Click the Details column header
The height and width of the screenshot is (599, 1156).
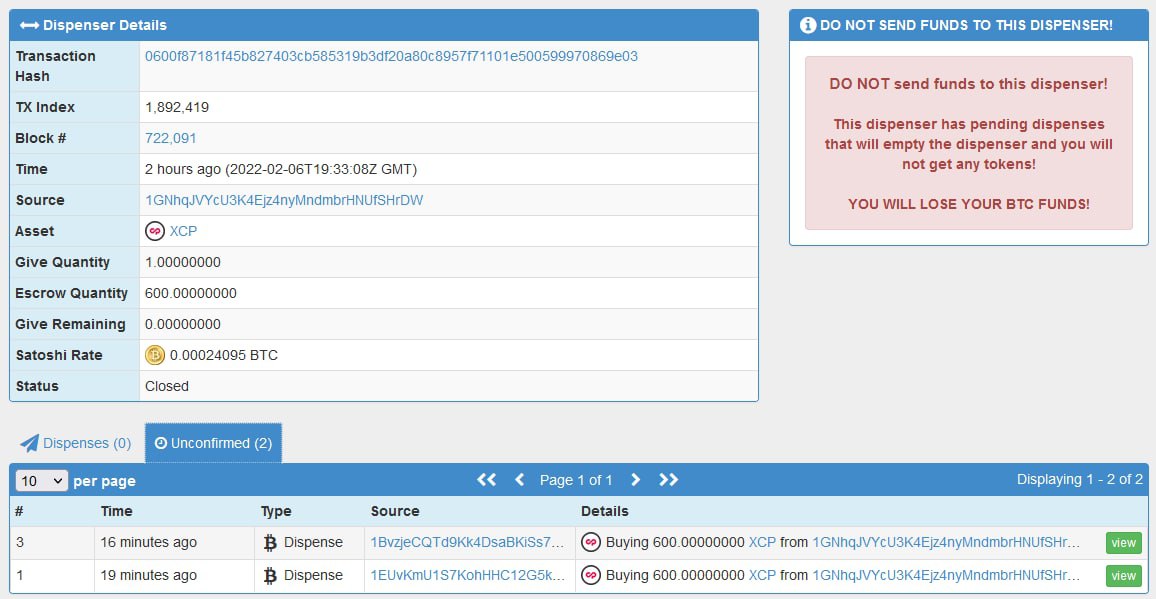point(605,510)
